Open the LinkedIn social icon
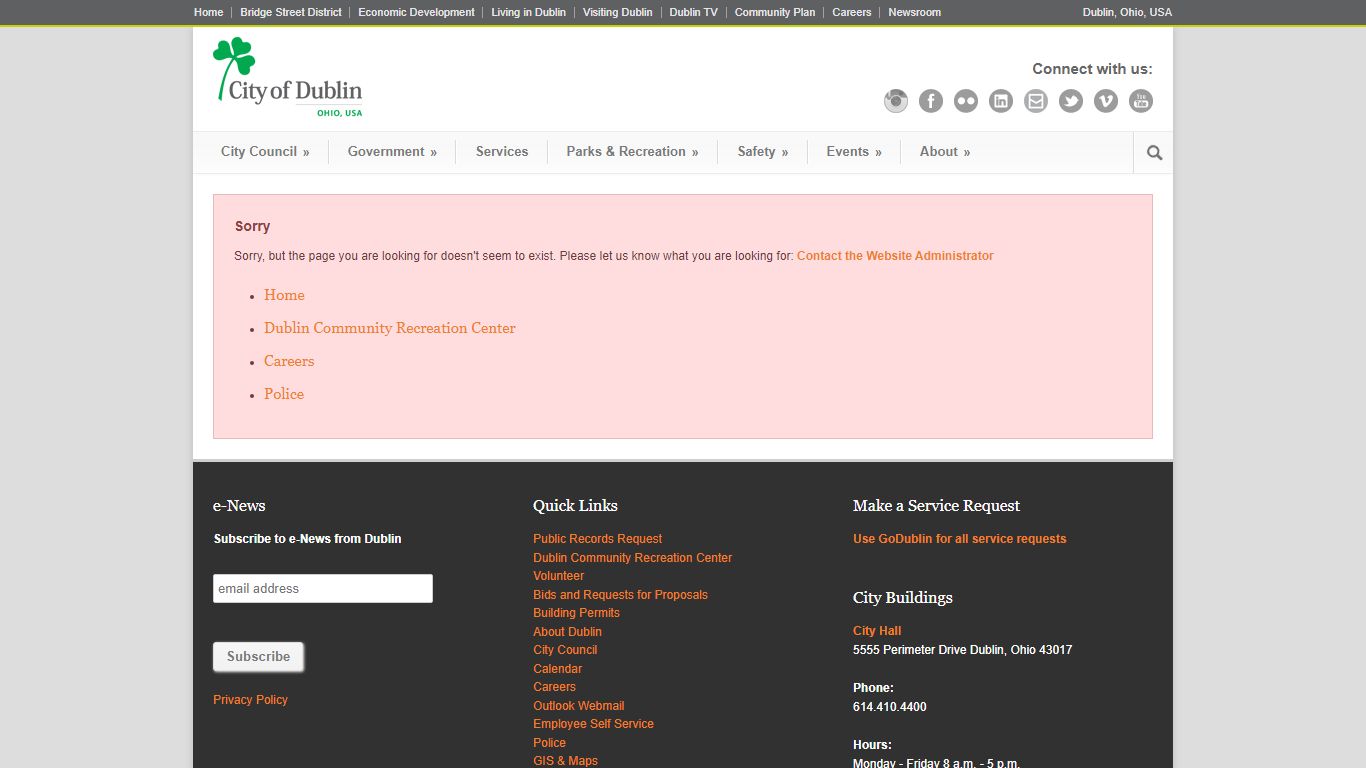Viewport: 1366px width, 768px height. click(x=1001, y=101)
